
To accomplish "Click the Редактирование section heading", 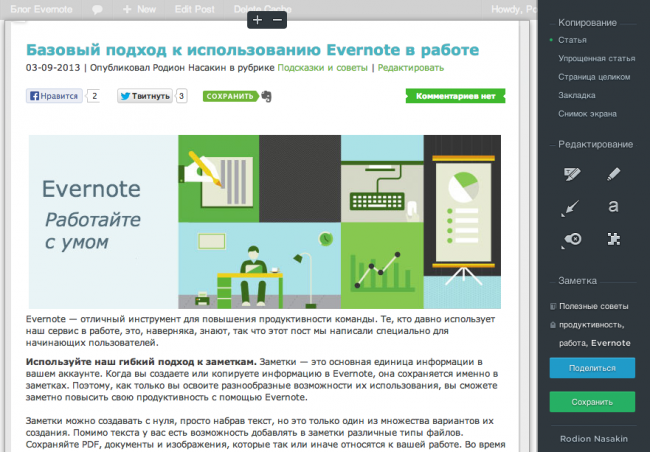I will click(x=595, y=144).
